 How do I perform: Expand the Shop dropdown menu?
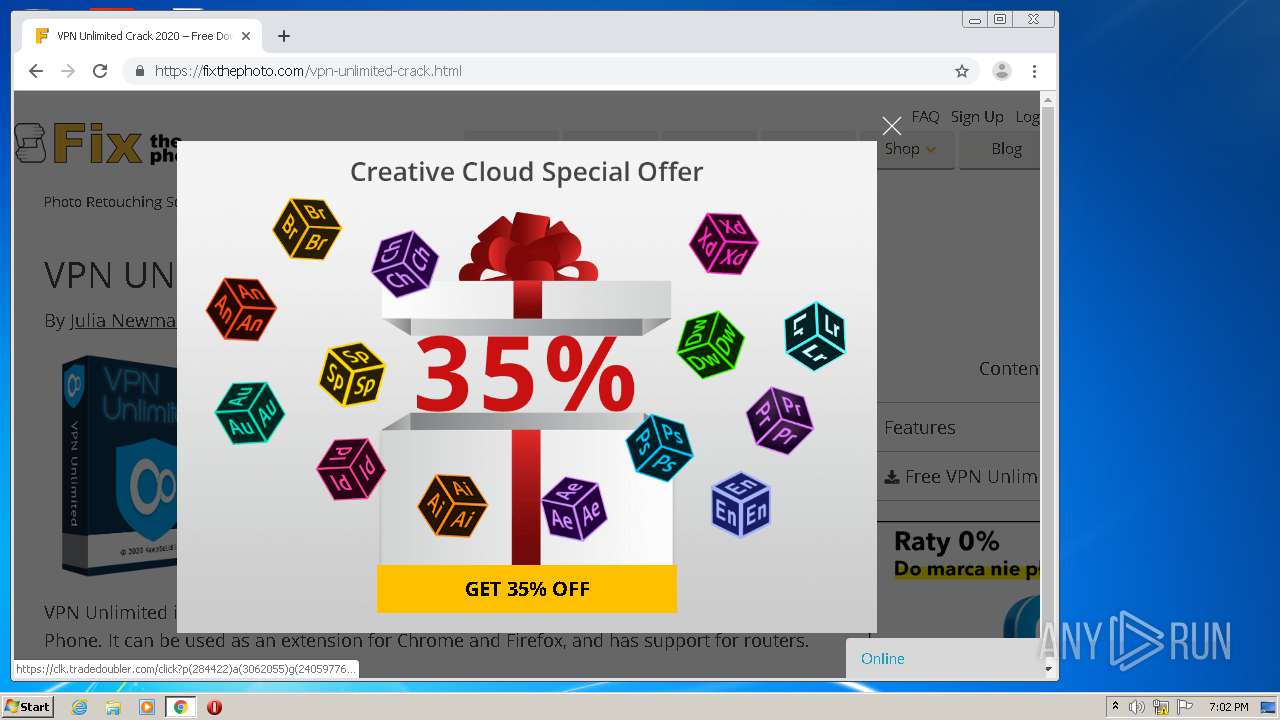910,149
